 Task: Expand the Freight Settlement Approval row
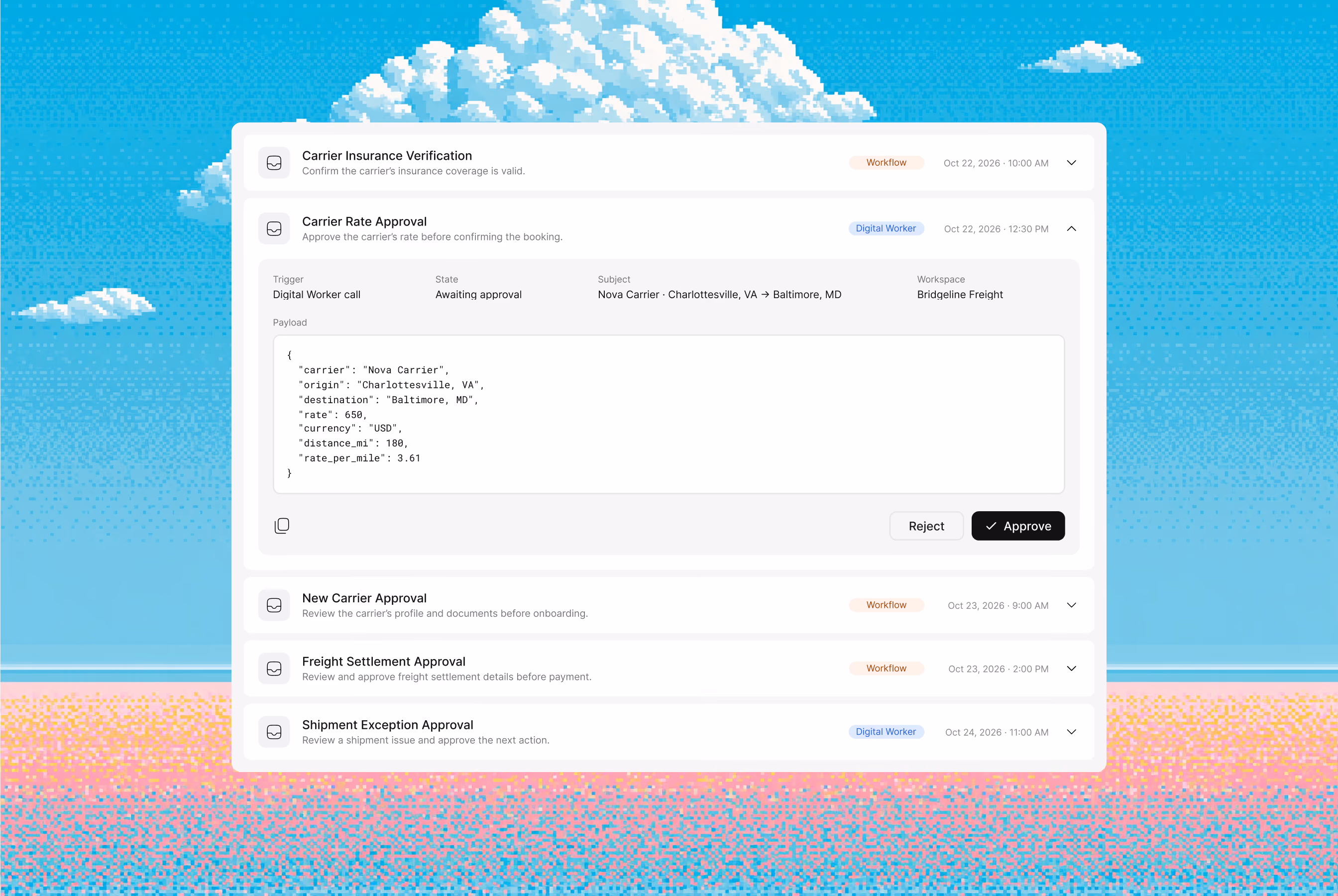coord(1071,669)
